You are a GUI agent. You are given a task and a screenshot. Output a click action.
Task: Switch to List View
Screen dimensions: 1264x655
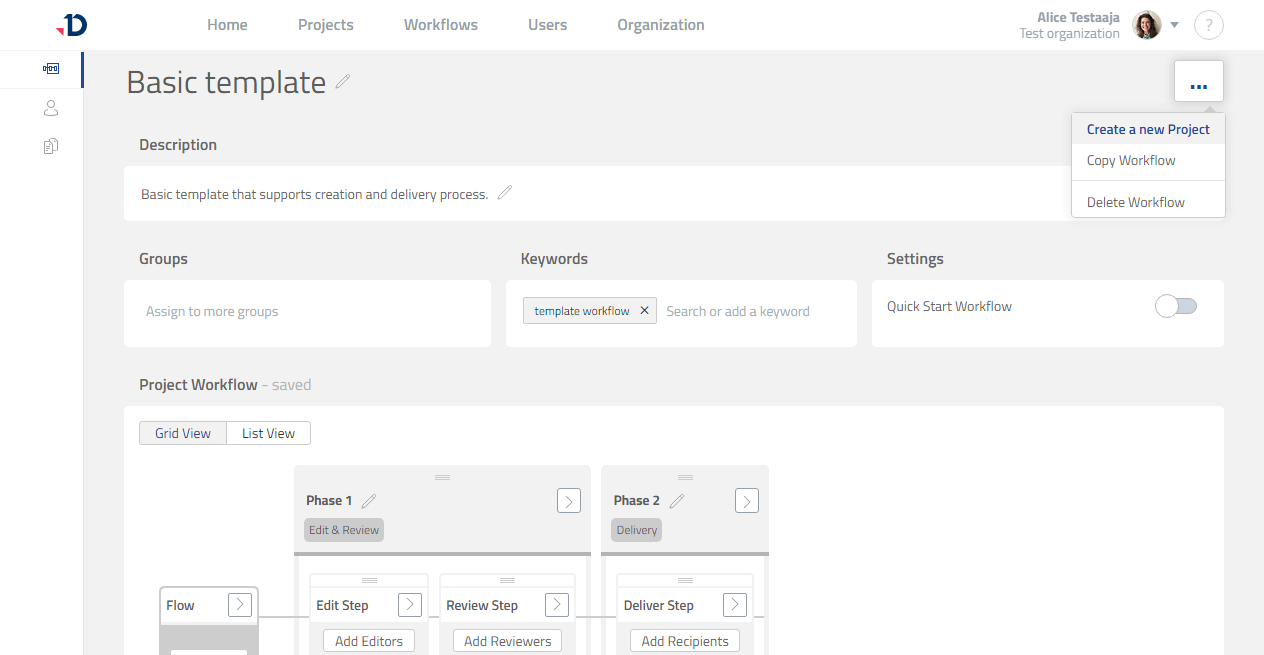[268, 432]
